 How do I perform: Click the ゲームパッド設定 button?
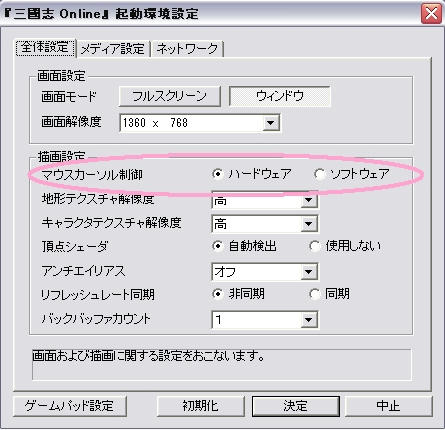(x=70, y=406)
